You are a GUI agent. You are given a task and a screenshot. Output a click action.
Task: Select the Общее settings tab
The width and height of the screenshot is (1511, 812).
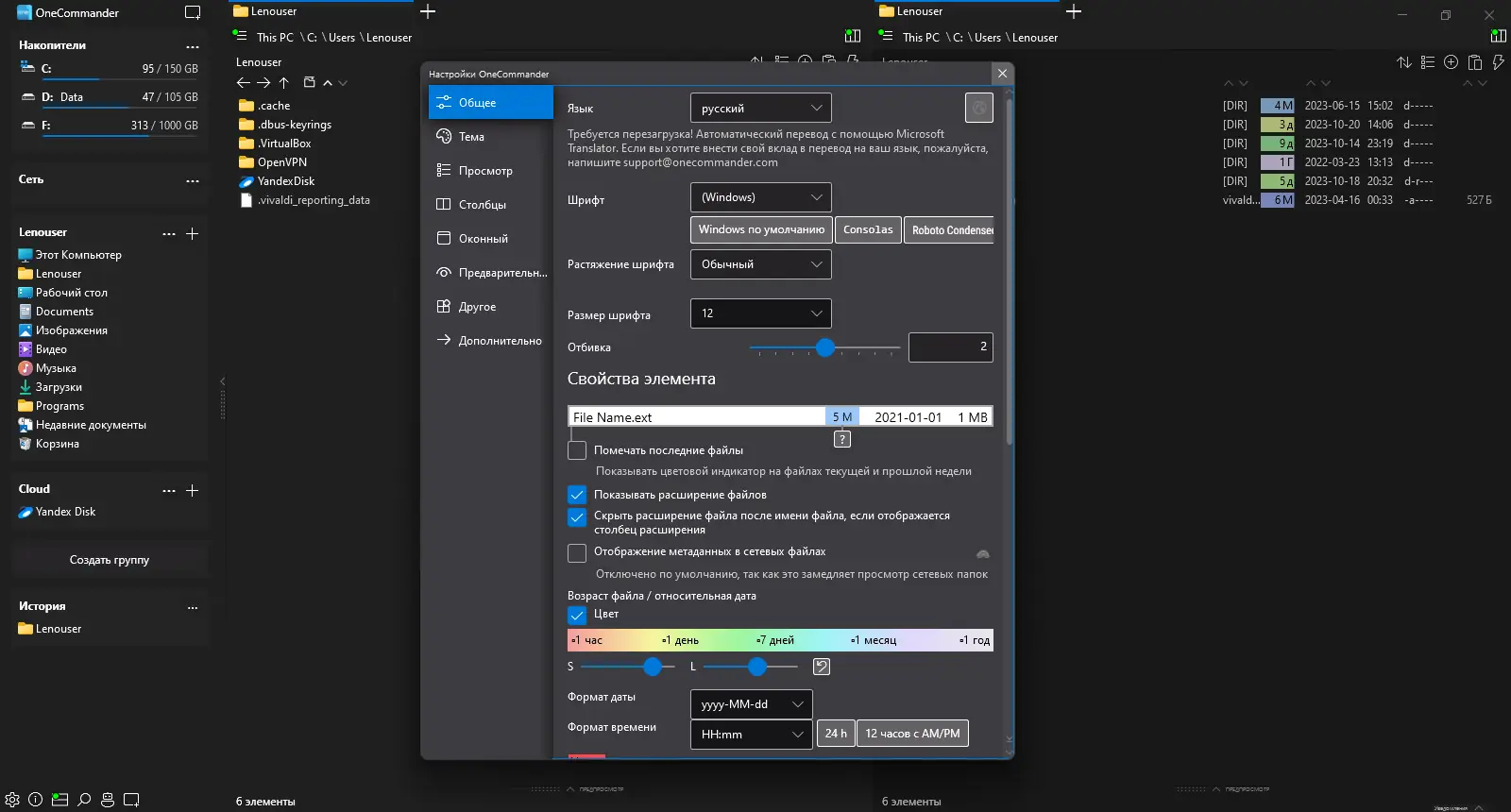tap(491, 103)
